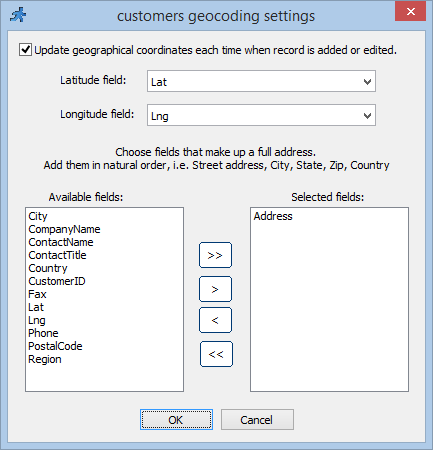Select CompanyName in Available fields list
The width and height of the screenshot is (433, 450).
[x=64, y=229]
